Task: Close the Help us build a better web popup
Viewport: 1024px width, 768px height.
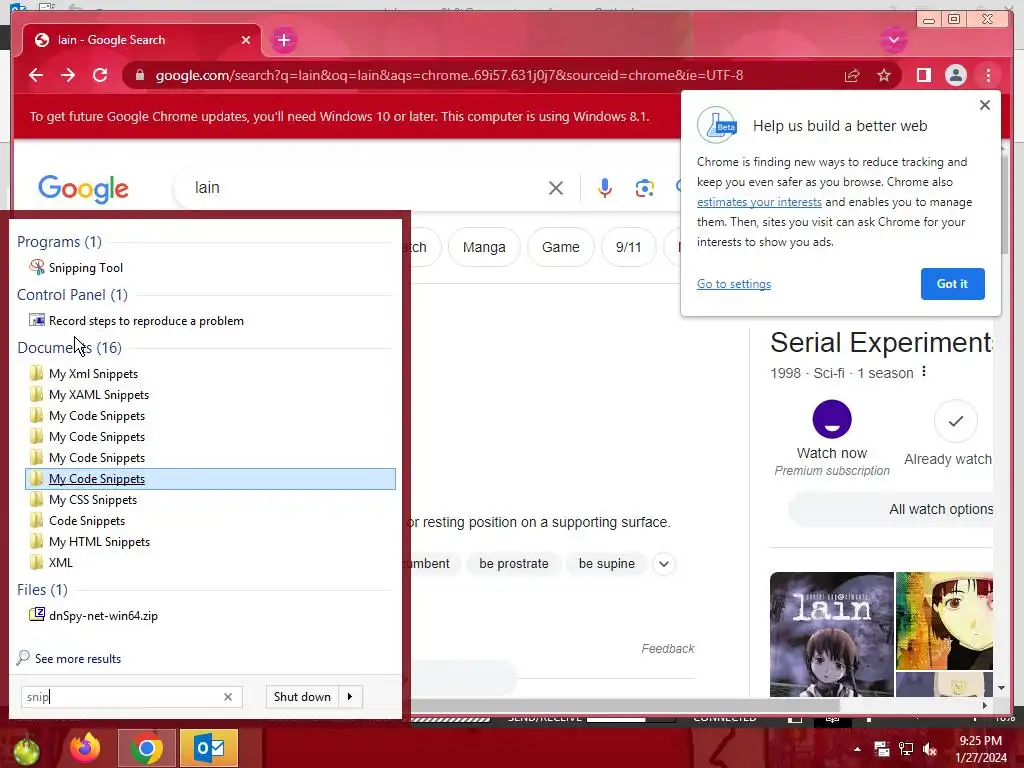Action: click(x=985, y=105)
